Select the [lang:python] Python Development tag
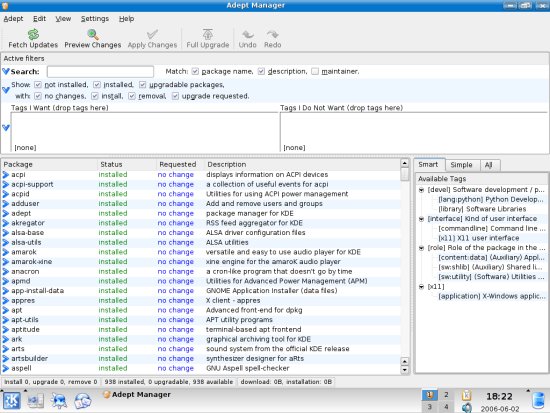550x413 pixels. tap(490, 200)
